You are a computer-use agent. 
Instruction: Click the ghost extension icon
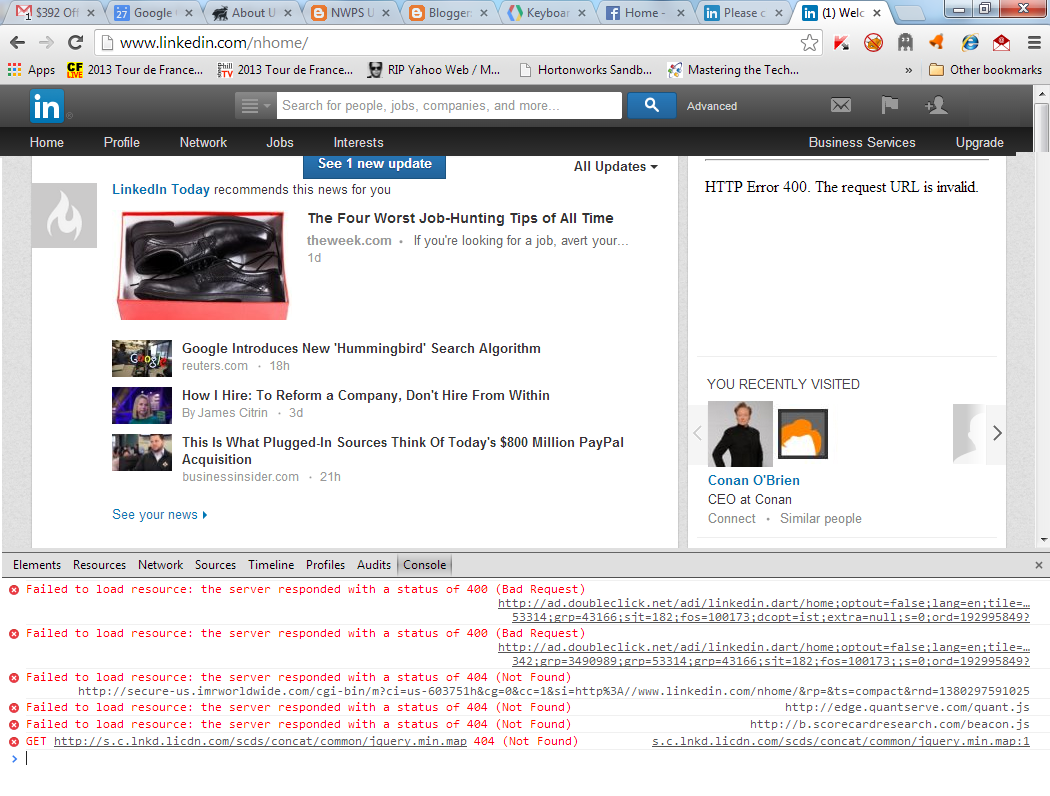tap(905, 43)
